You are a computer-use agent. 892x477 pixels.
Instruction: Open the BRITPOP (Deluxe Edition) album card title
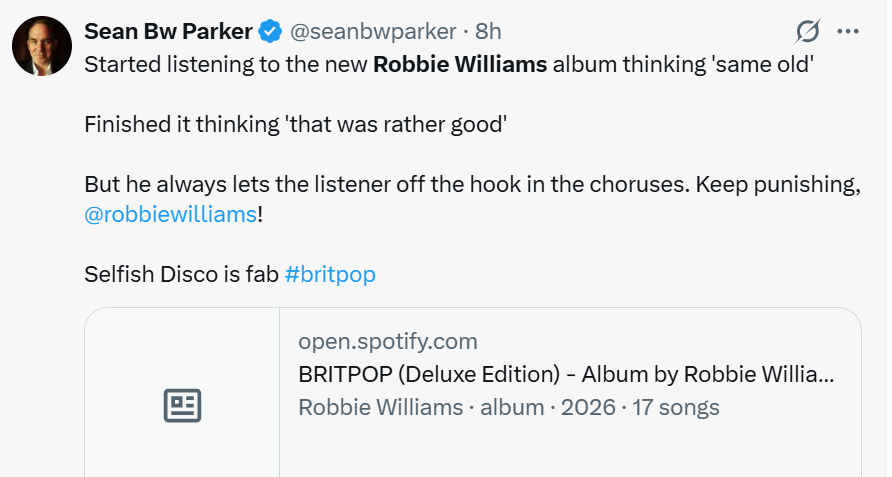click(566, 374)
